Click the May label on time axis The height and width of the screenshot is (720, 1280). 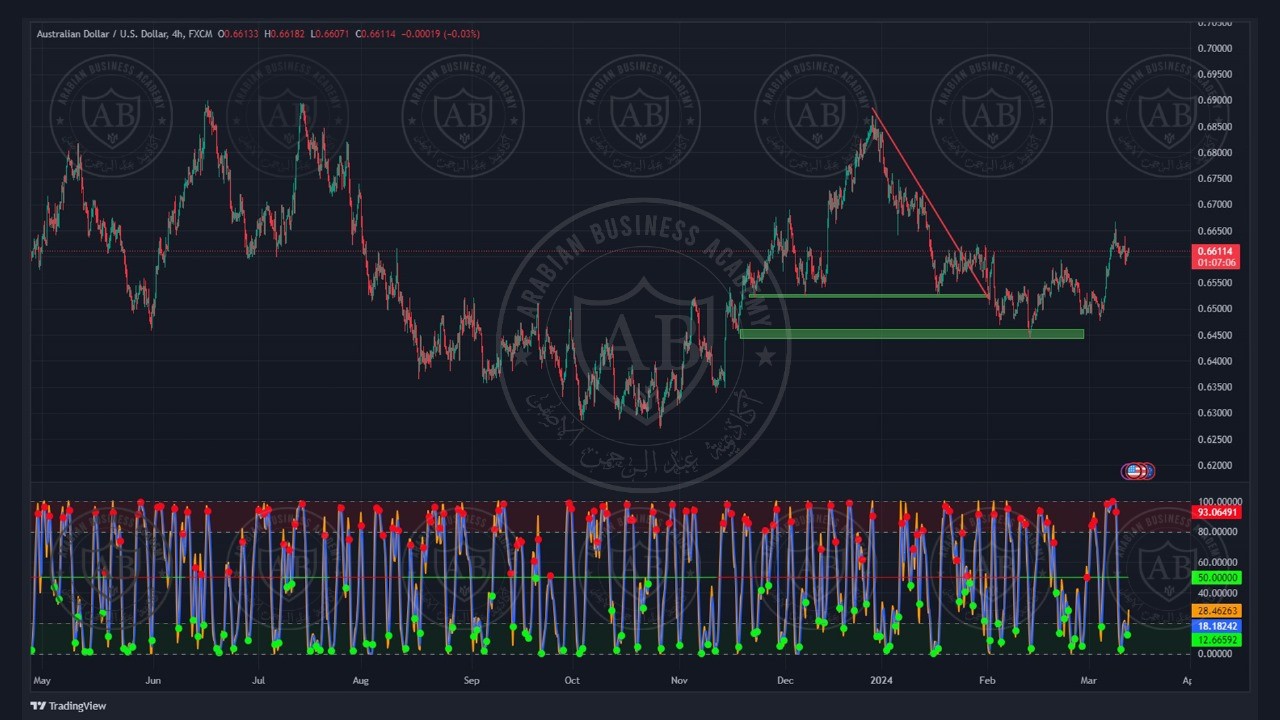(x=42, y=681)
